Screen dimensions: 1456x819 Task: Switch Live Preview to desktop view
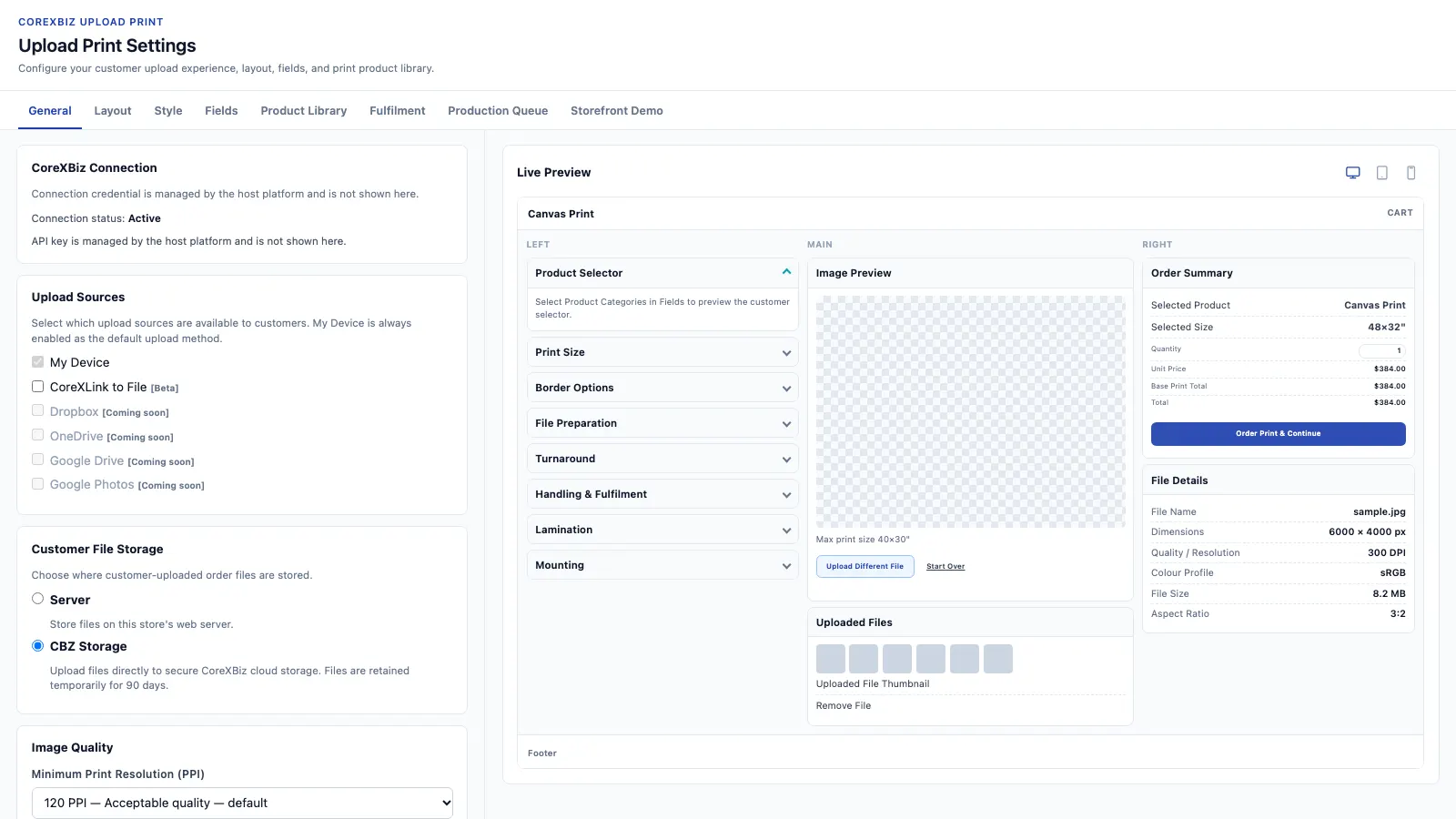1353,173
